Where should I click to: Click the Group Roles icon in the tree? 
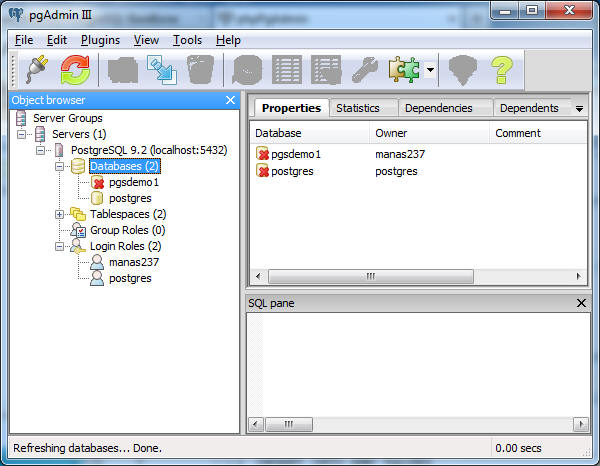pos(78,230)
